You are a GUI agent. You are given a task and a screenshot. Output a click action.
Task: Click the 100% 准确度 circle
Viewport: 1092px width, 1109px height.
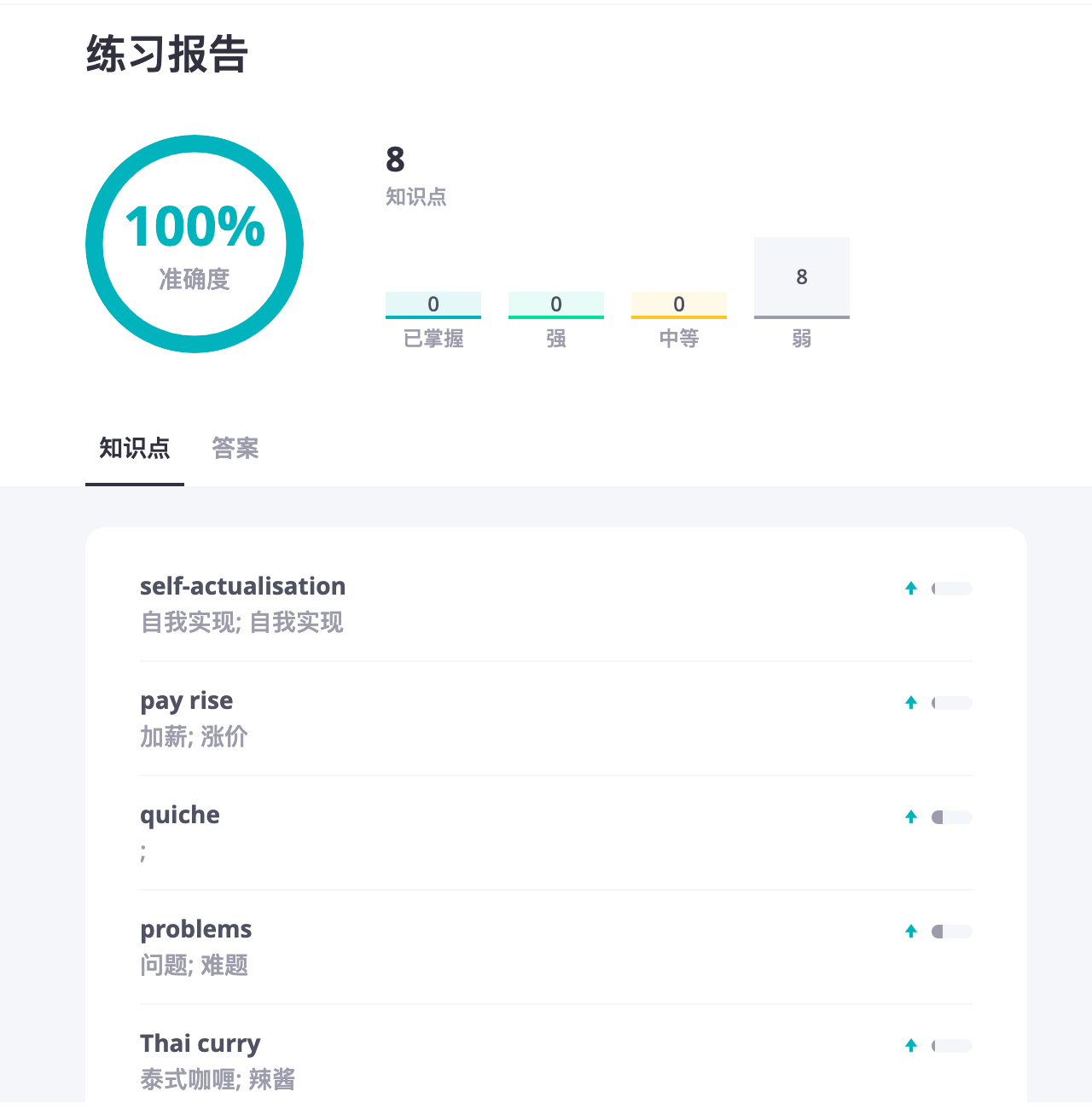195,244
